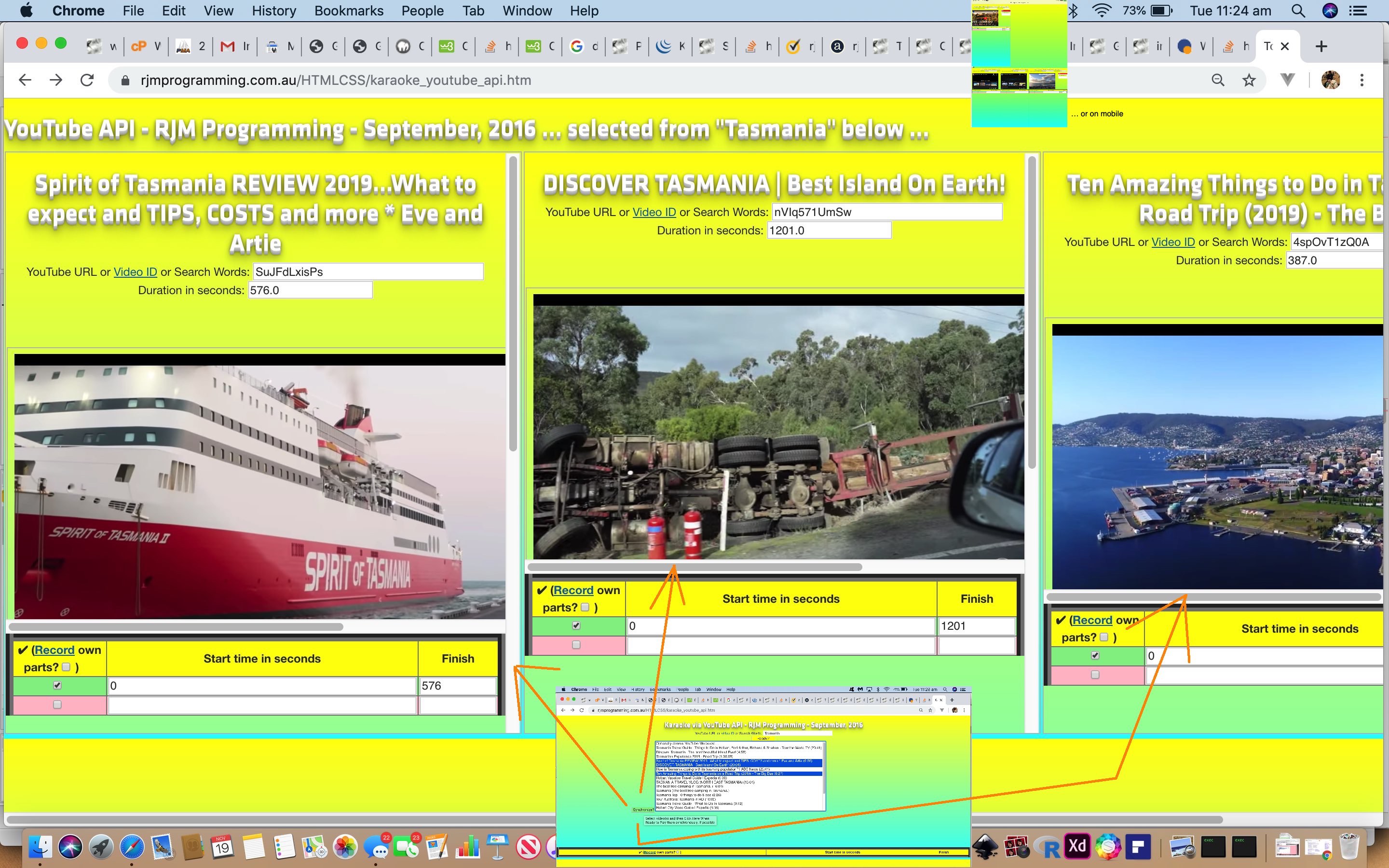Click the Video ID link in DISCOVER TASMANIA panel
This screenshot has height=868, width=1389.
tap(654, 212)
